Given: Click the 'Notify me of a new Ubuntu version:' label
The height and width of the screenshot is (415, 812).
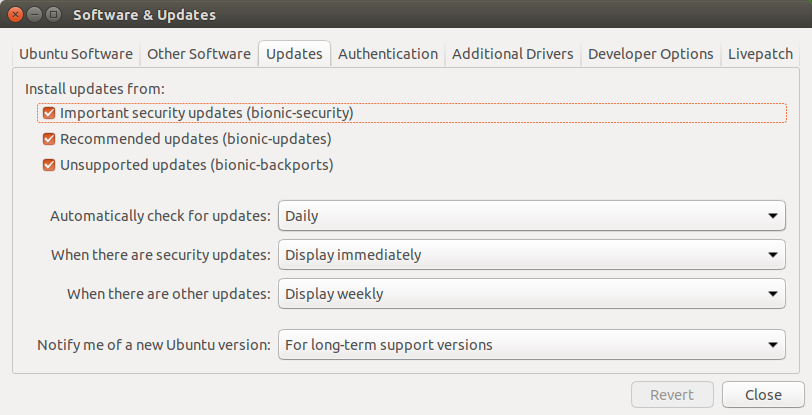Looking at the screenshot, I should pos(154,345).
